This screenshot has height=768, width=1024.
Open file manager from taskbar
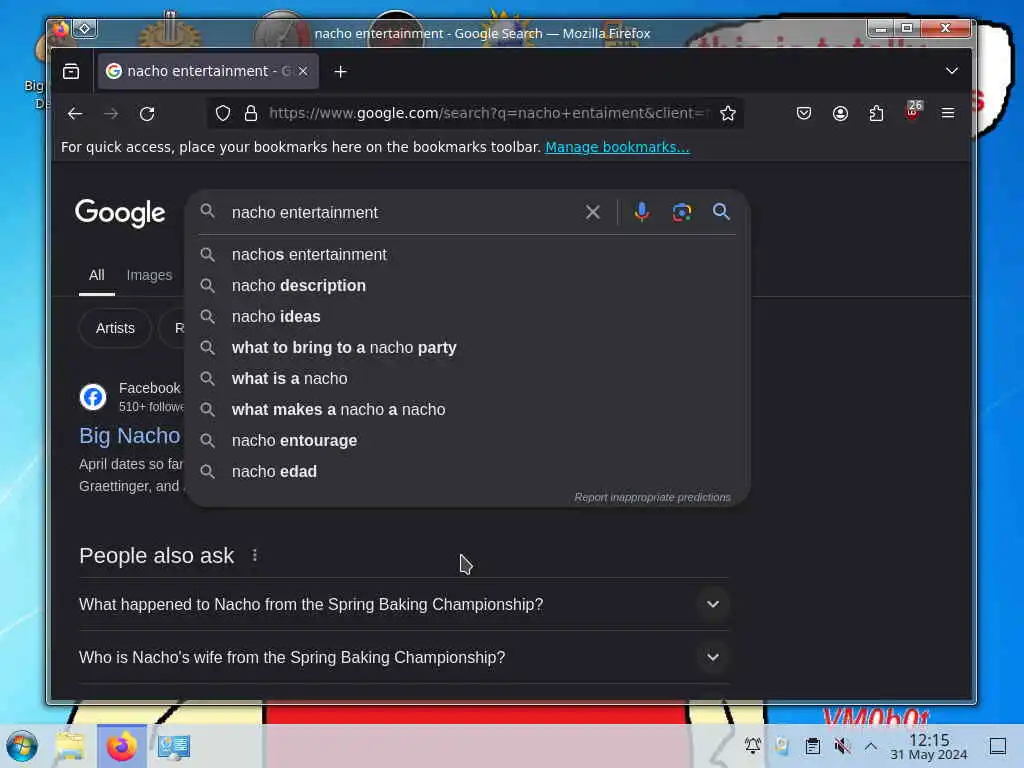70,746
